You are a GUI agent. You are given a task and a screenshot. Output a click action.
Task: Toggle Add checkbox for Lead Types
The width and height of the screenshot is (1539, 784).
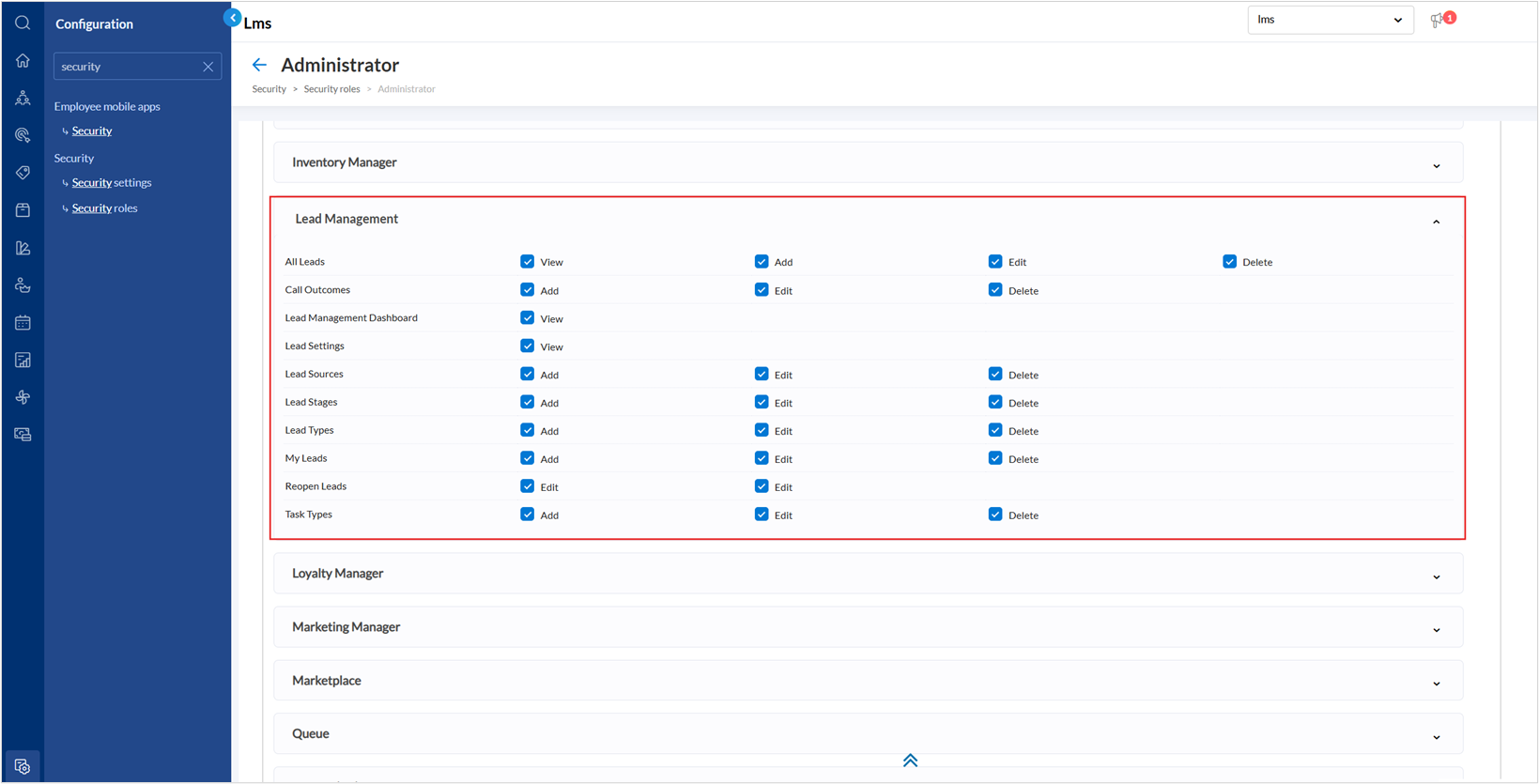[528, 431]
